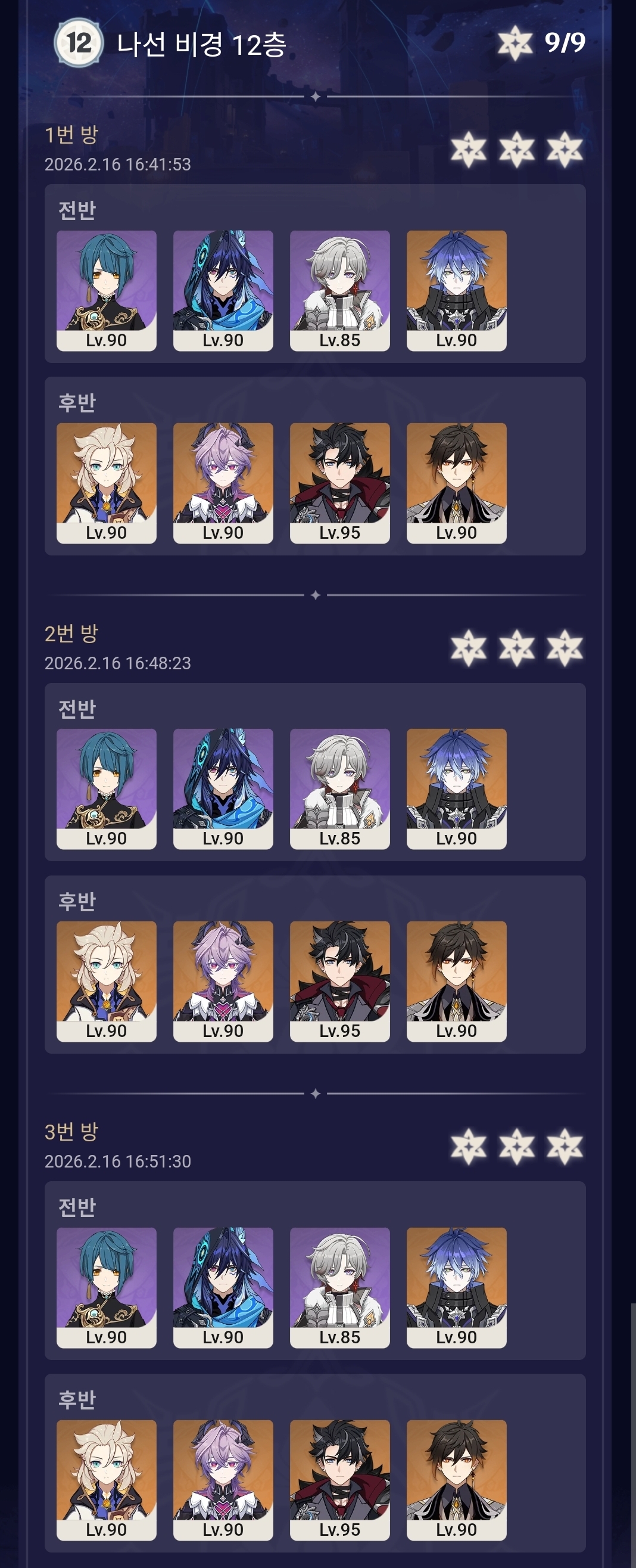The image size is (636, 1568).
Task: Open blue-haired Lv.90 character in Chamber 2 first half
Action: coord(457,788)
